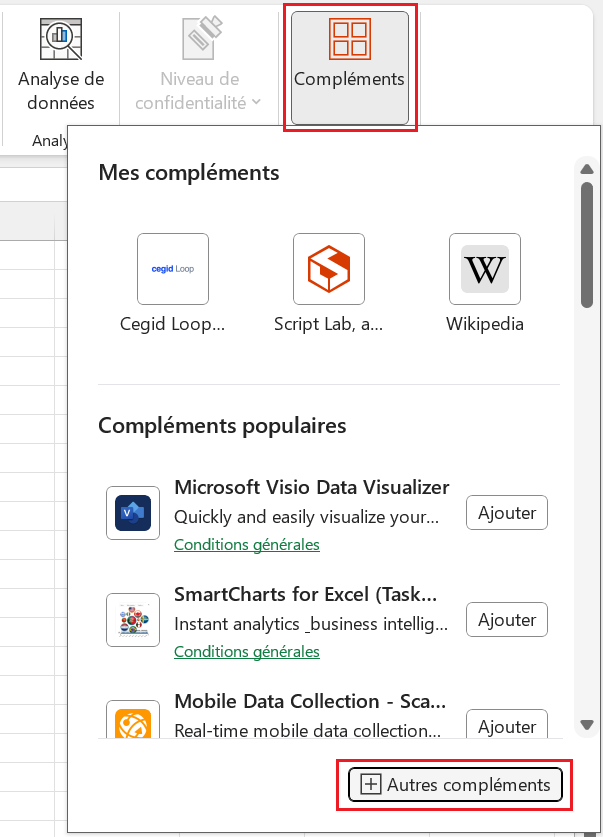Viewport: 603px width, 837px height.
Task: Open the Niveau de confidentialité dropdown
Action: (x=198, y=65)
